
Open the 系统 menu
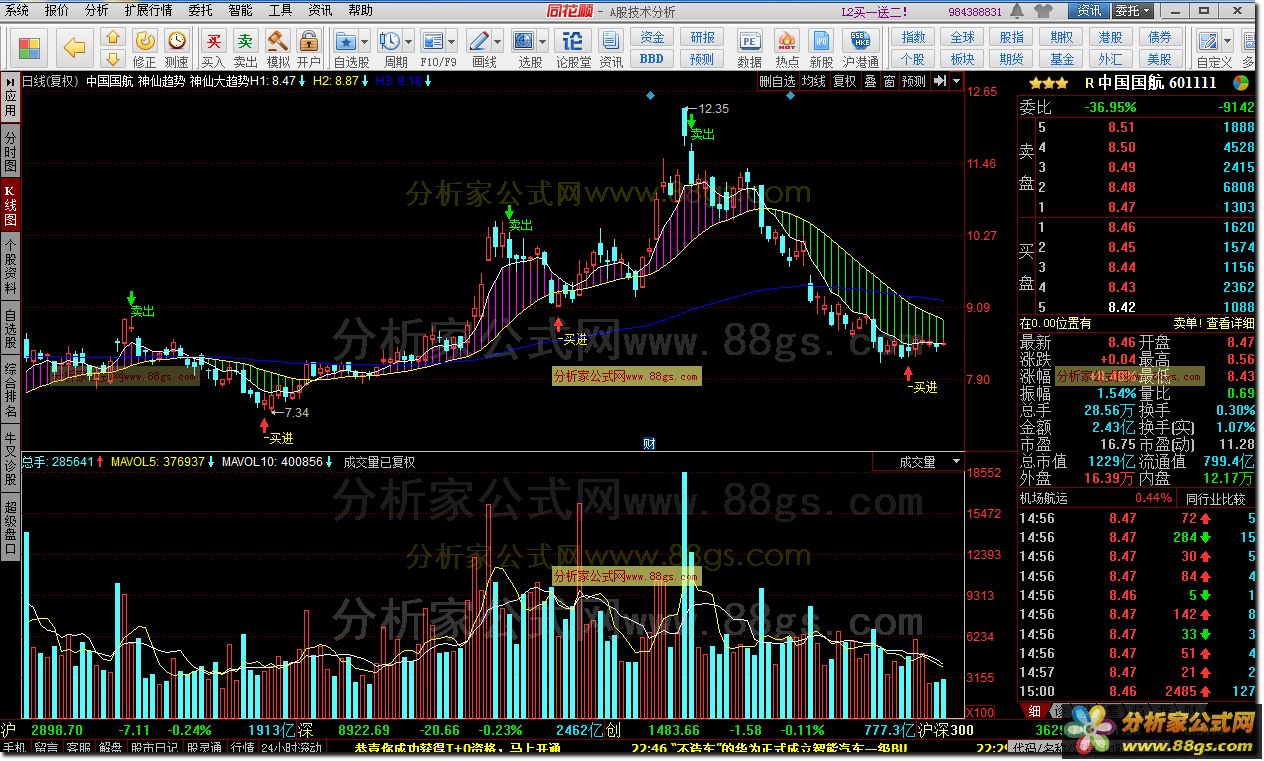coord(17,10)
